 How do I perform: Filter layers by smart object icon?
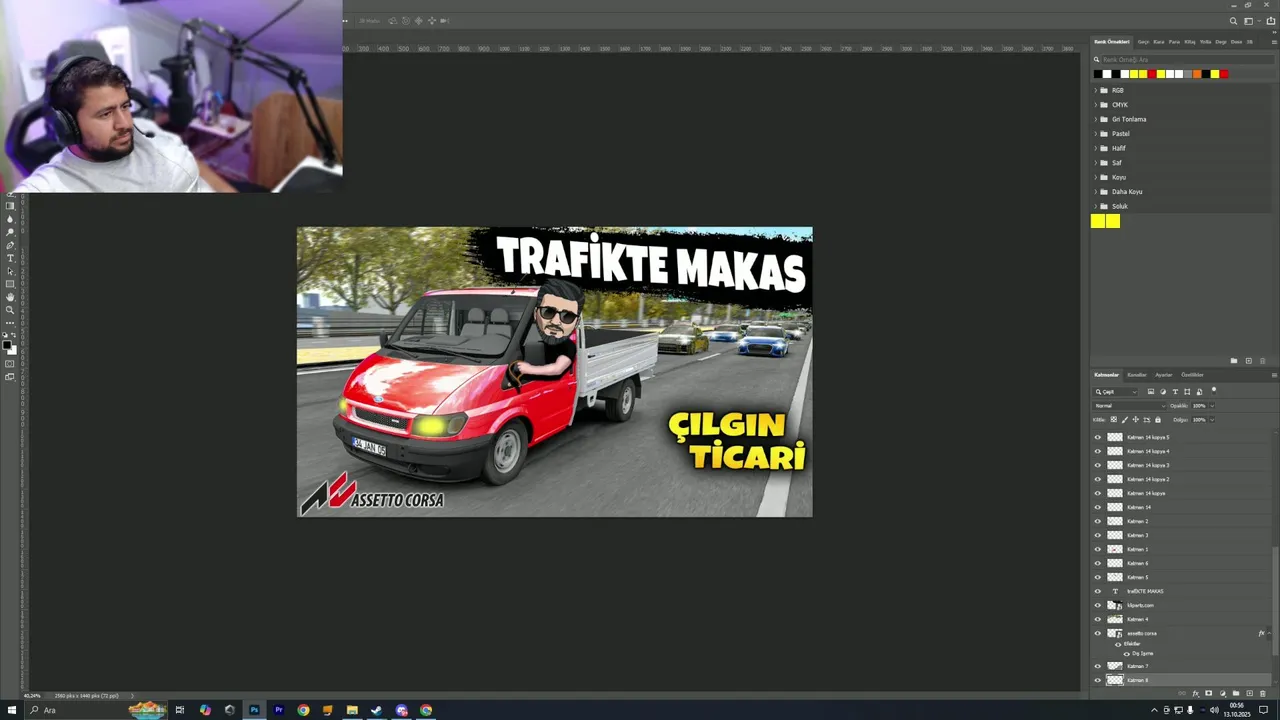[x=1199, y=392]
